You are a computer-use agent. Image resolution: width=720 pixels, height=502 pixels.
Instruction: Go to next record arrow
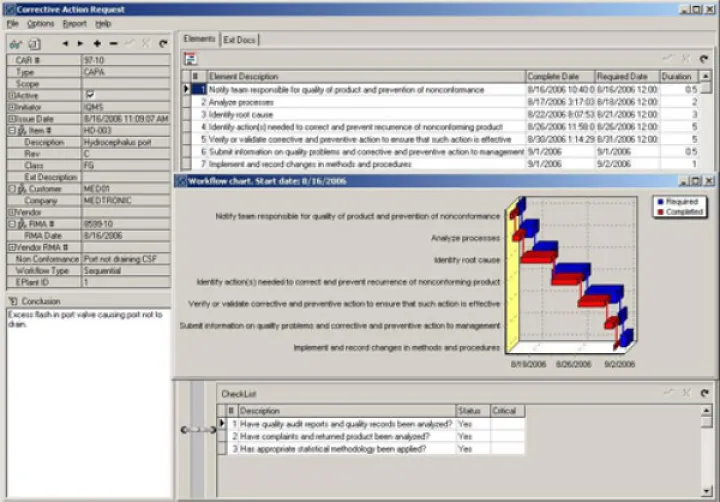tap(81, 44)
